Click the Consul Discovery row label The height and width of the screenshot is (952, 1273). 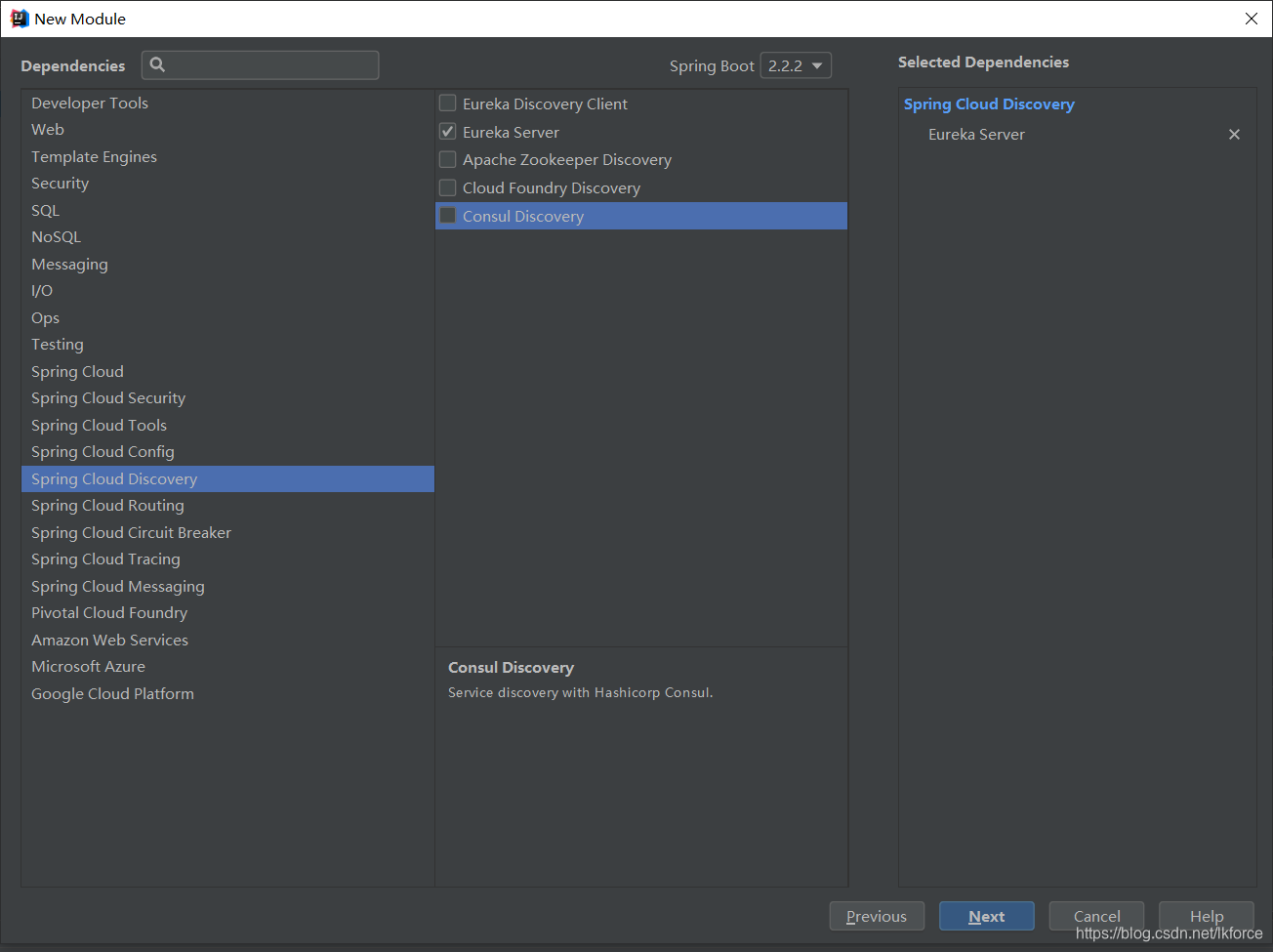point(523,216)
